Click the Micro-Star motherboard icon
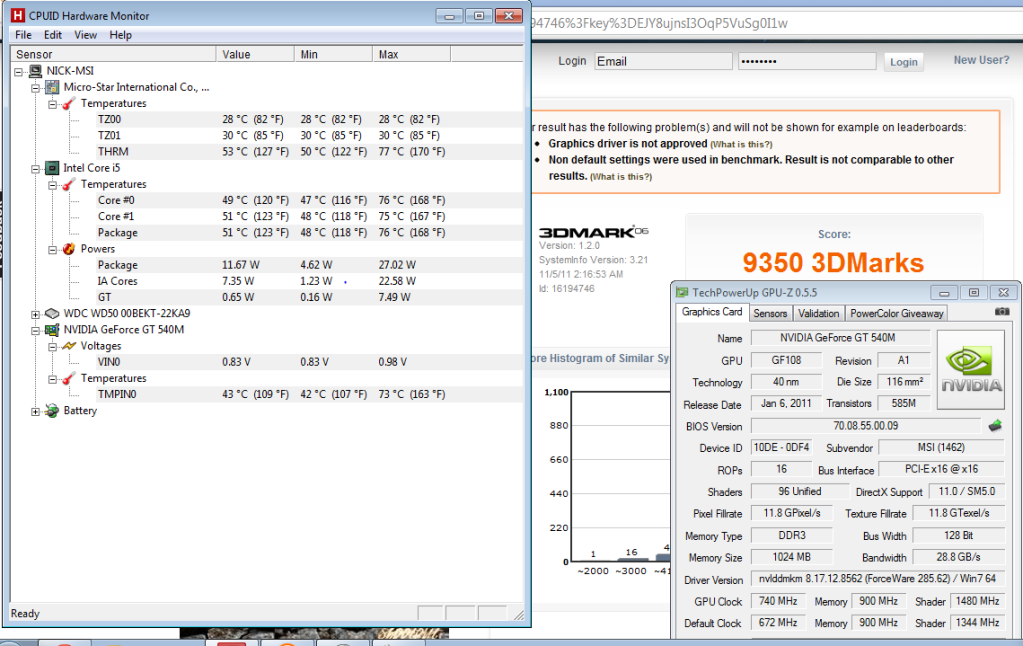1023x646 pixels. [x=52, y=87]
